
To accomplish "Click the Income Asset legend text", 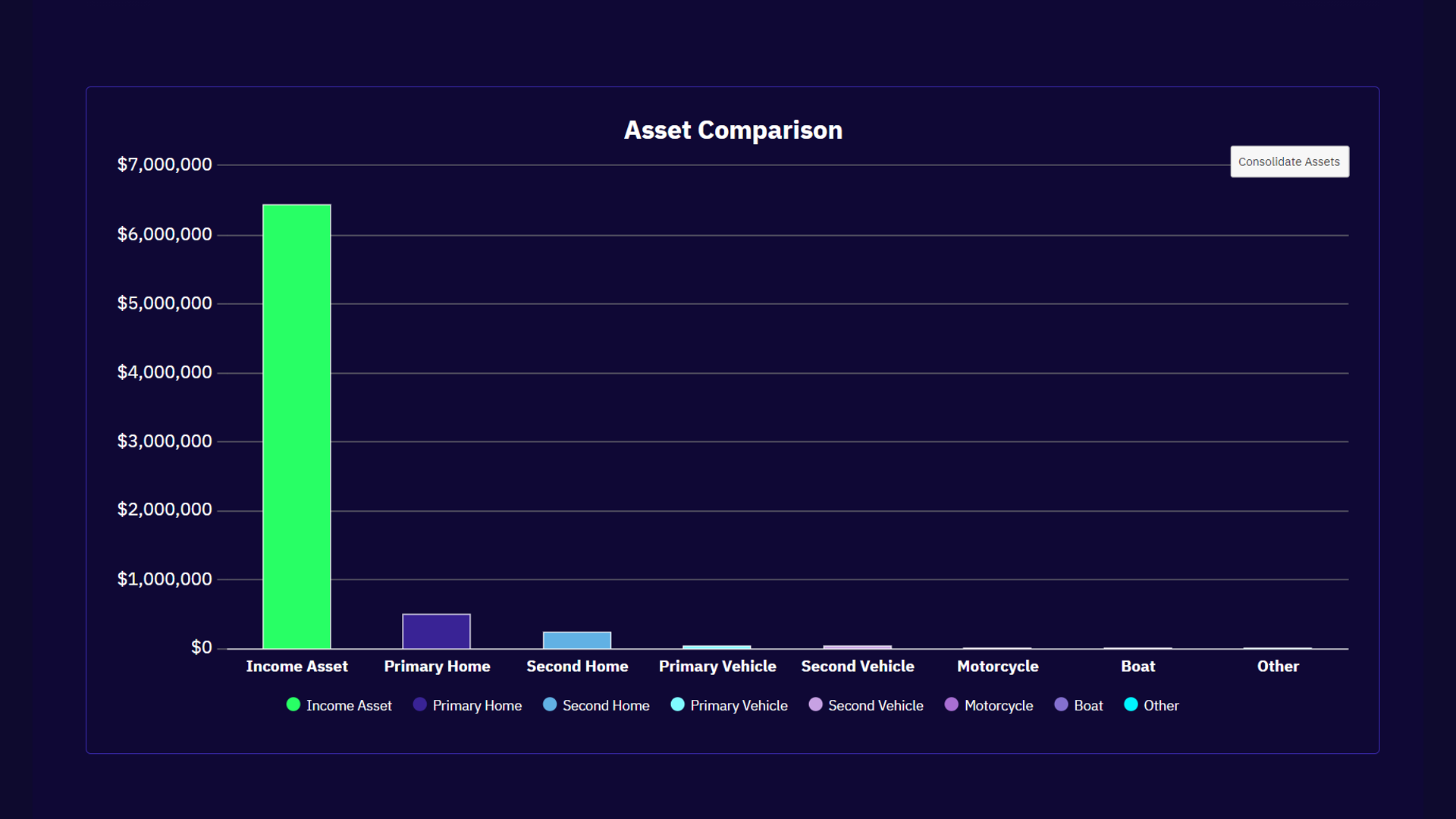I will click(349, 705).
